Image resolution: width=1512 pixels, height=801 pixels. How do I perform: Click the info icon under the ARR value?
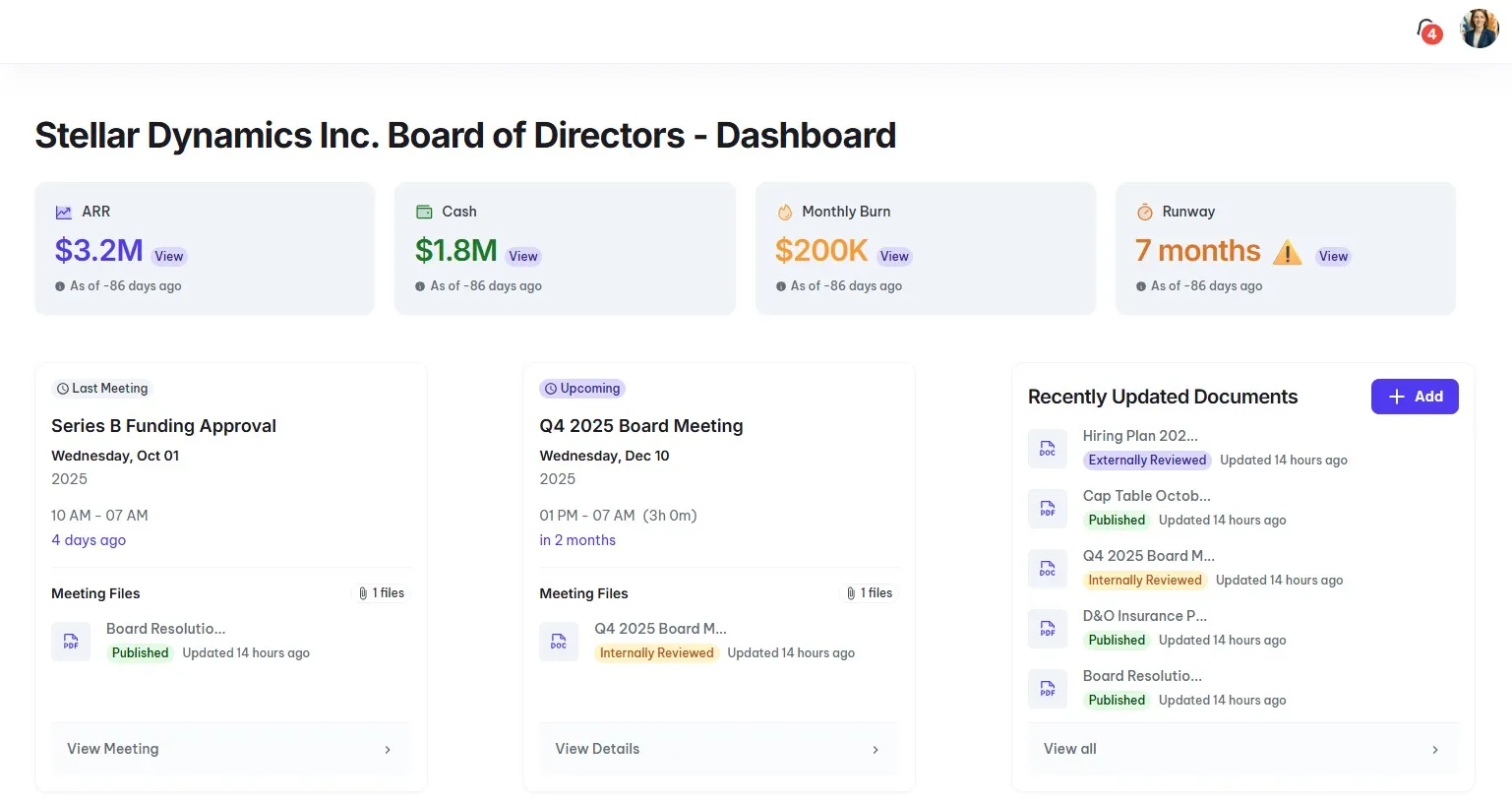[60, 285]
